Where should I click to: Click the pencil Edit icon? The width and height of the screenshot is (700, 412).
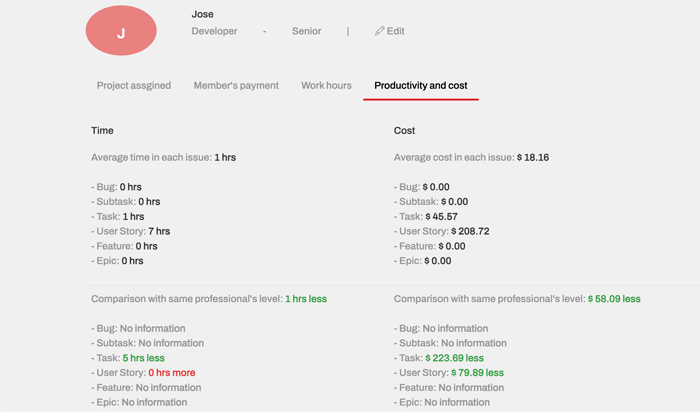click(379, 31)
